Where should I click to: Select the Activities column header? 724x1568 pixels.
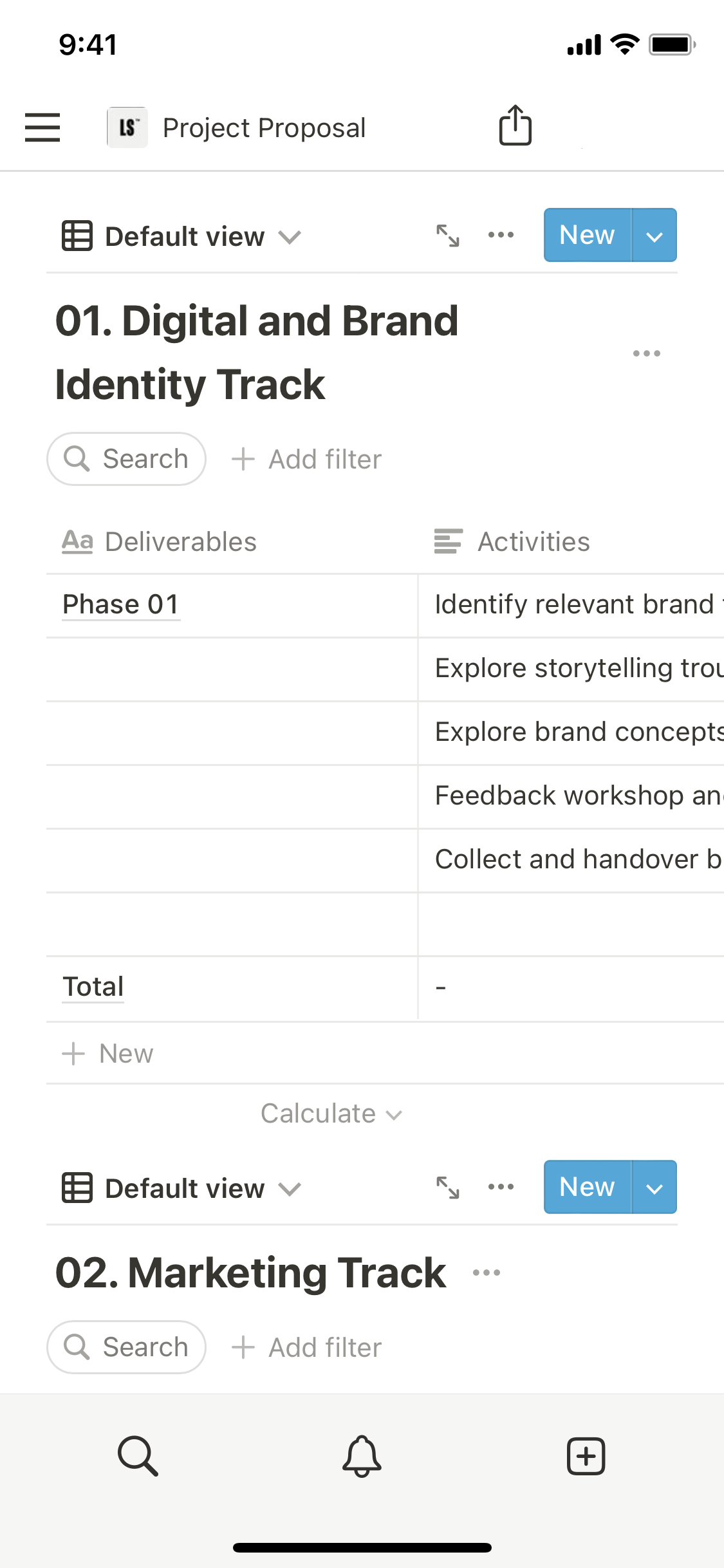(513, 542)
